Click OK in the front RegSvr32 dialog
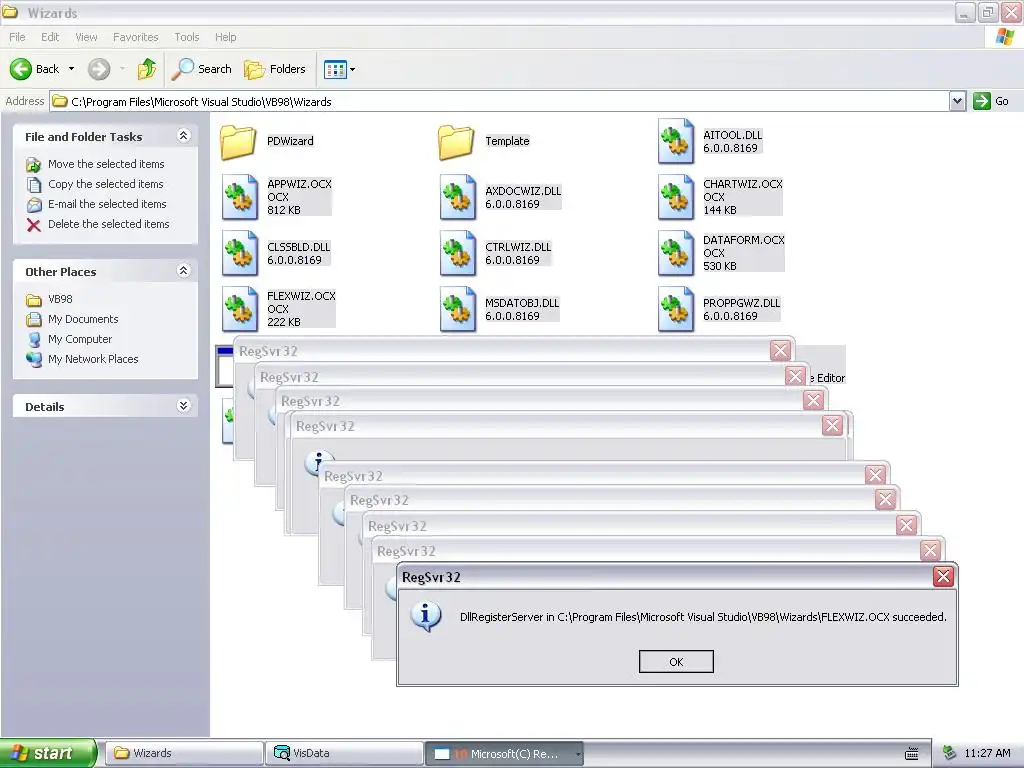The image size is (1024, 768). (x=676, y=662)
